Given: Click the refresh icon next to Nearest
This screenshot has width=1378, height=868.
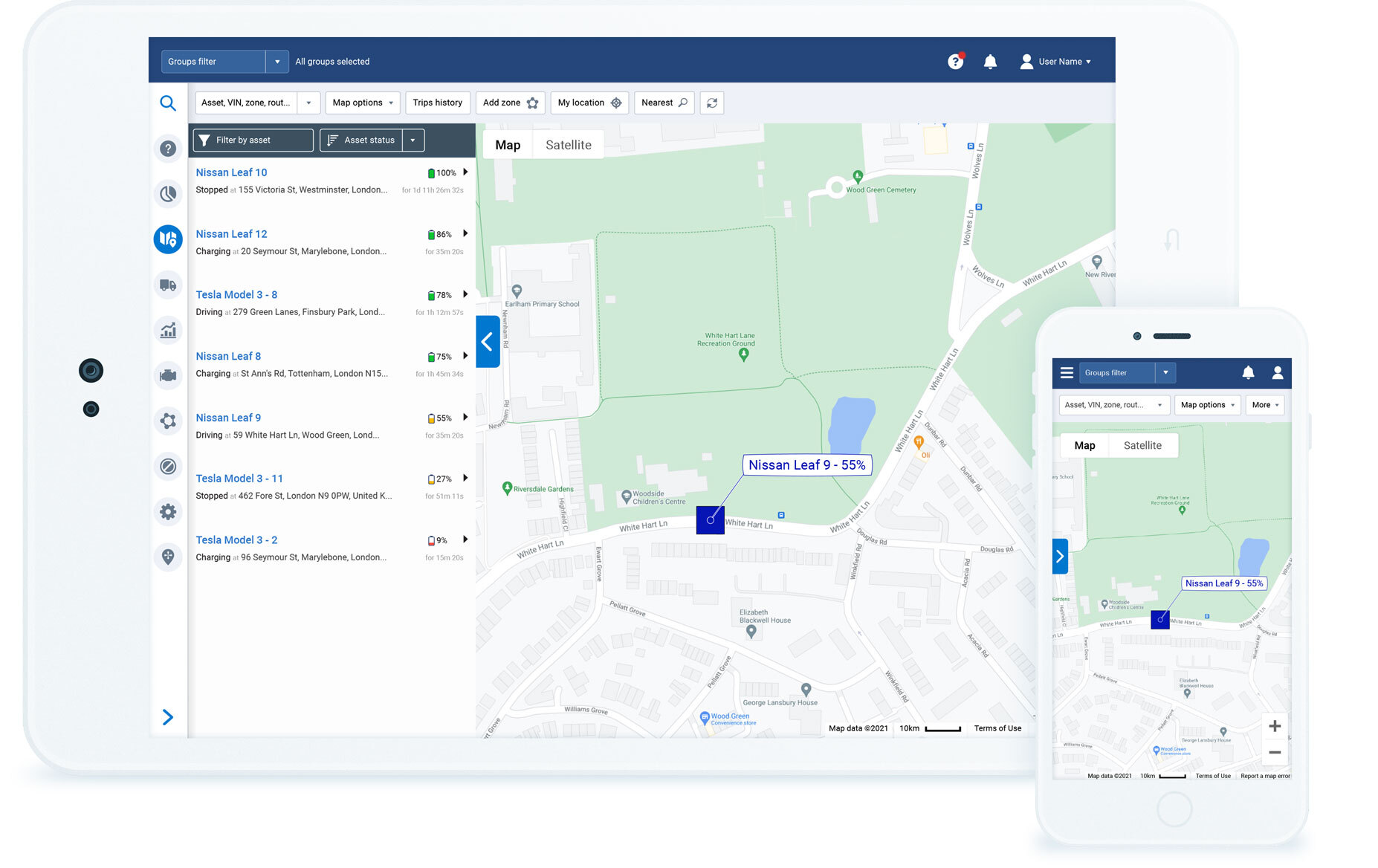Looking at the screenshot, I should (x=711, y=103).
